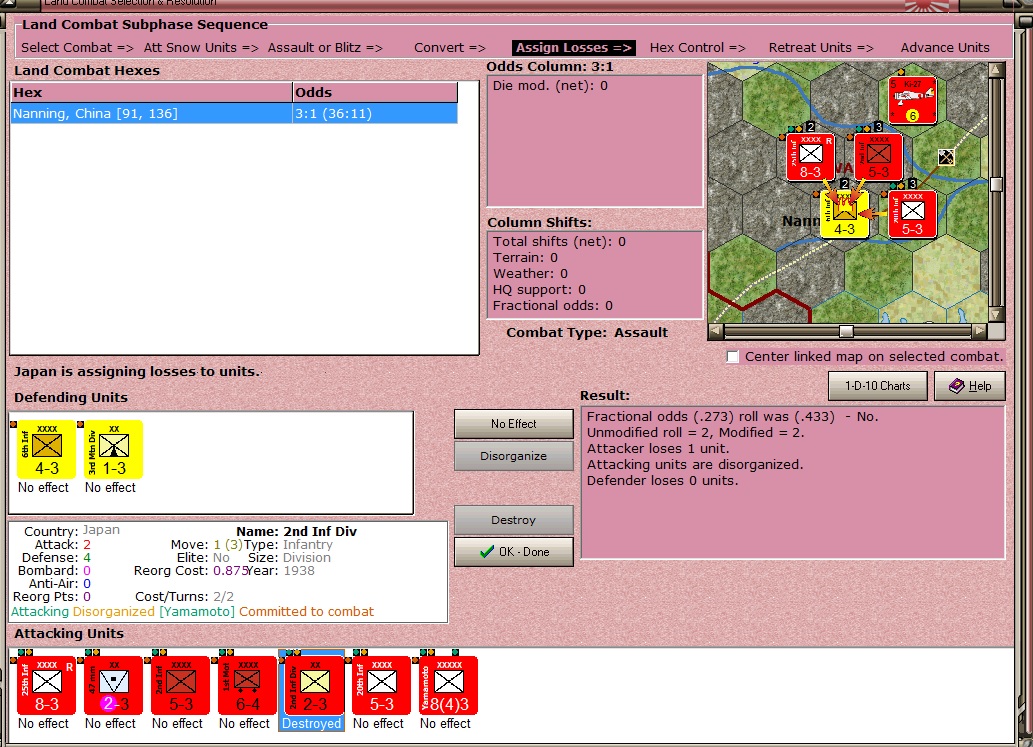Select the 20th Inf 5-3 attacking unit
Image resolution: width=1033 pixels, height=747 pixels.
(x=381, y=685)
